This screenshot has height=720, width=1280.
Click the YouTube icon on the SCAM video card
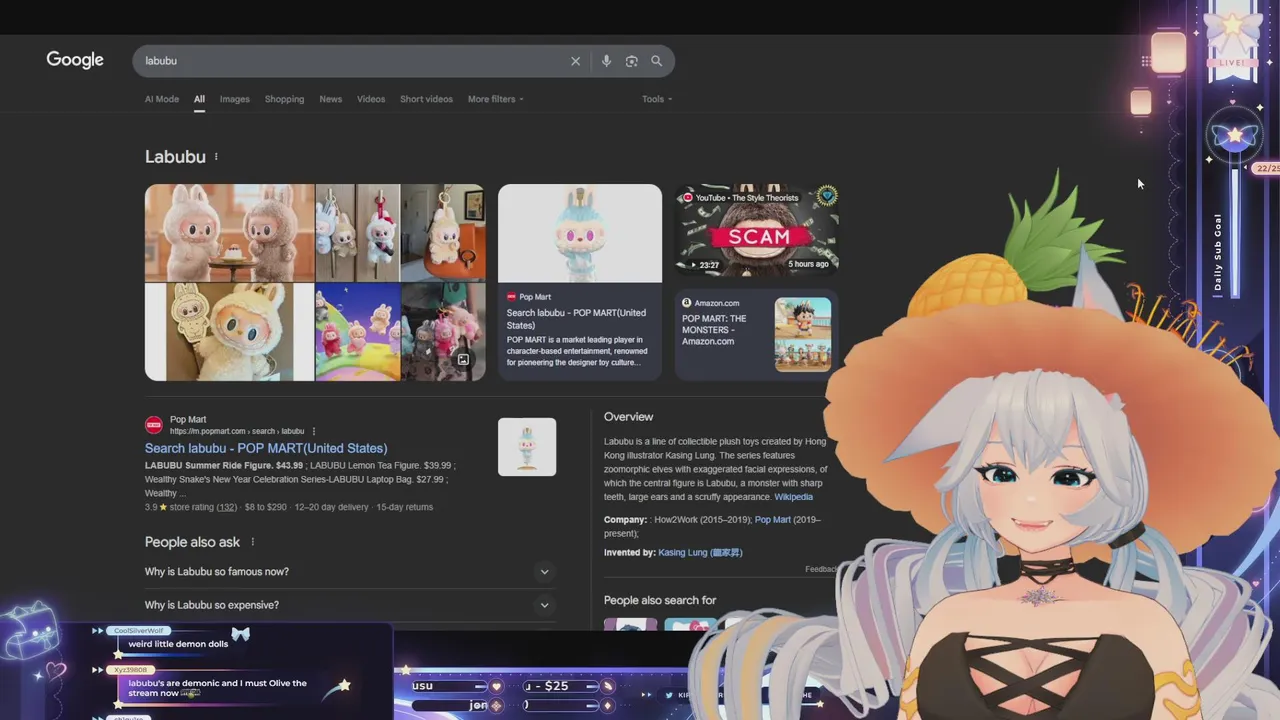tap(687, 198)
